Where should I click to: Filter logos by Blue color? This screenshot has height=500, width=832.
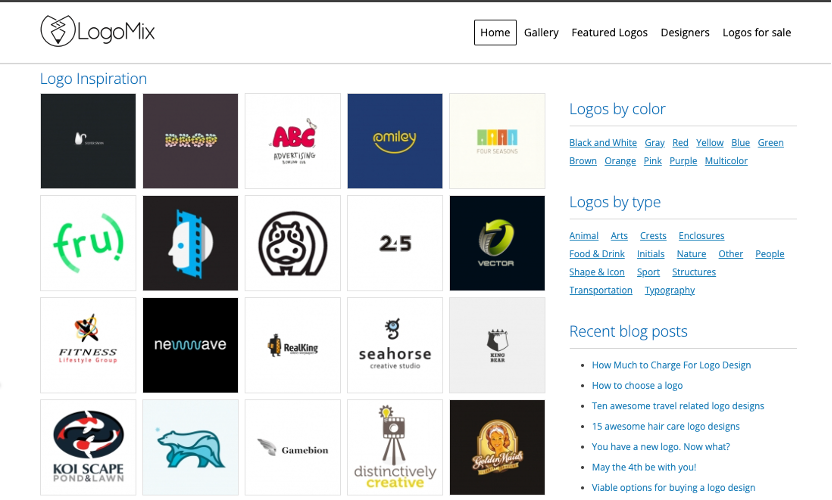pyautogui.click(x=740, y=143)
